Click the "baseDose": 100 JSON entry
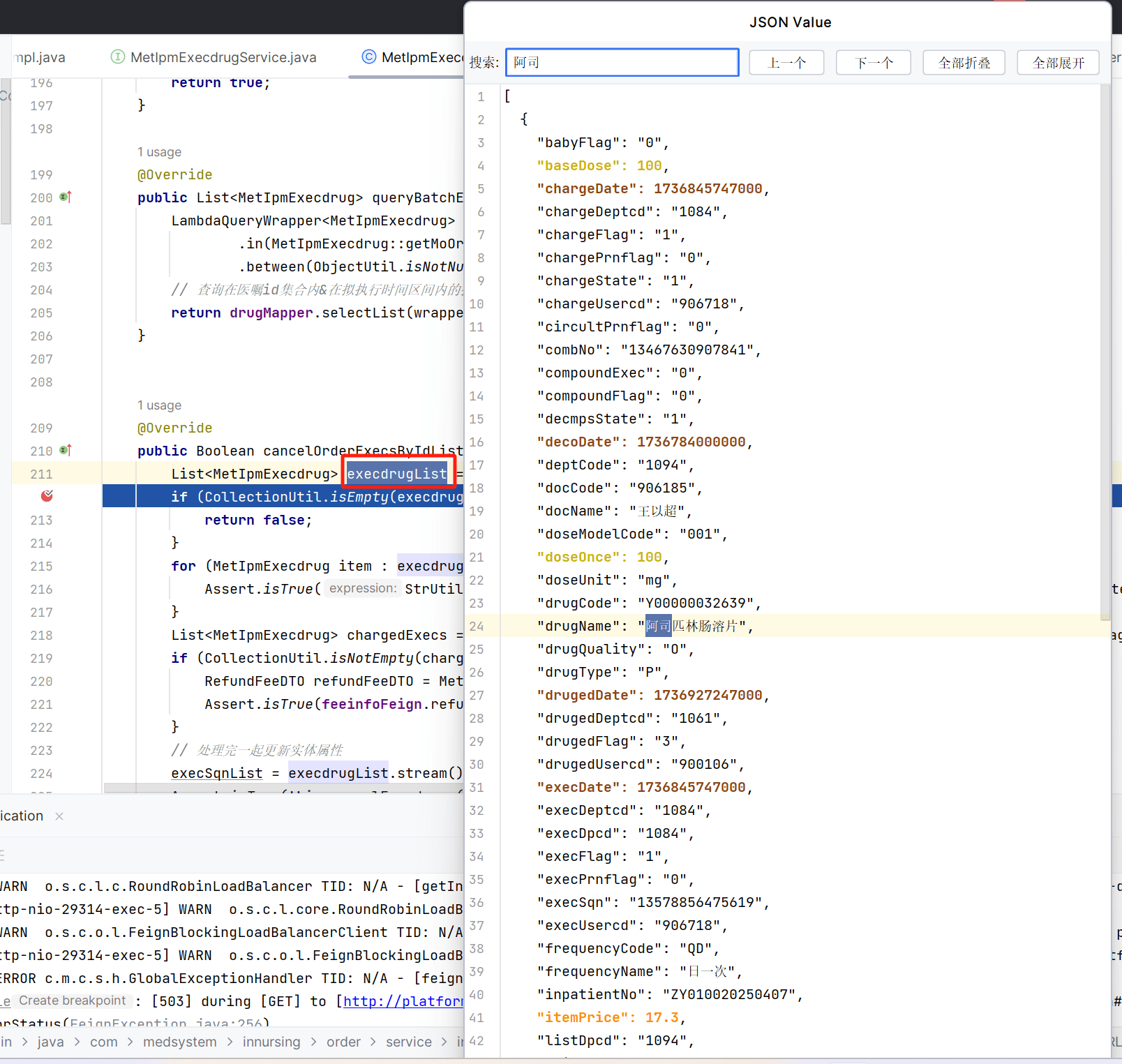This screenshot has width=1122, height=1064. click(x=603, y=165)
